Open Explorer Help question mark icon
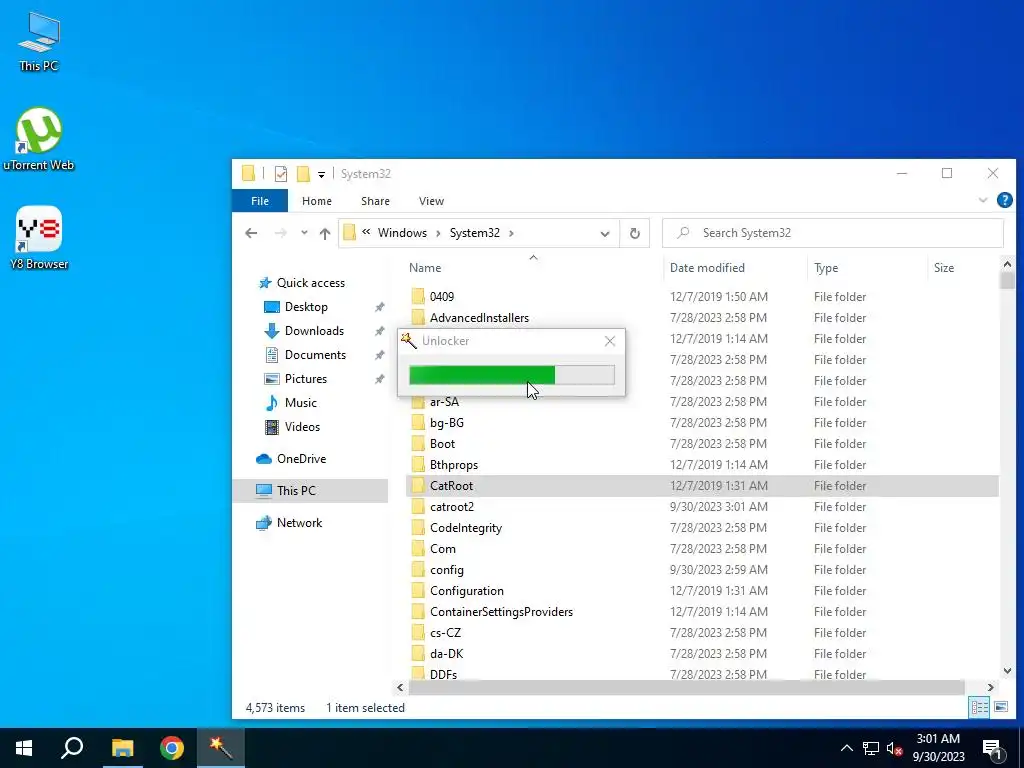1024x768 pixels. 1004,200
